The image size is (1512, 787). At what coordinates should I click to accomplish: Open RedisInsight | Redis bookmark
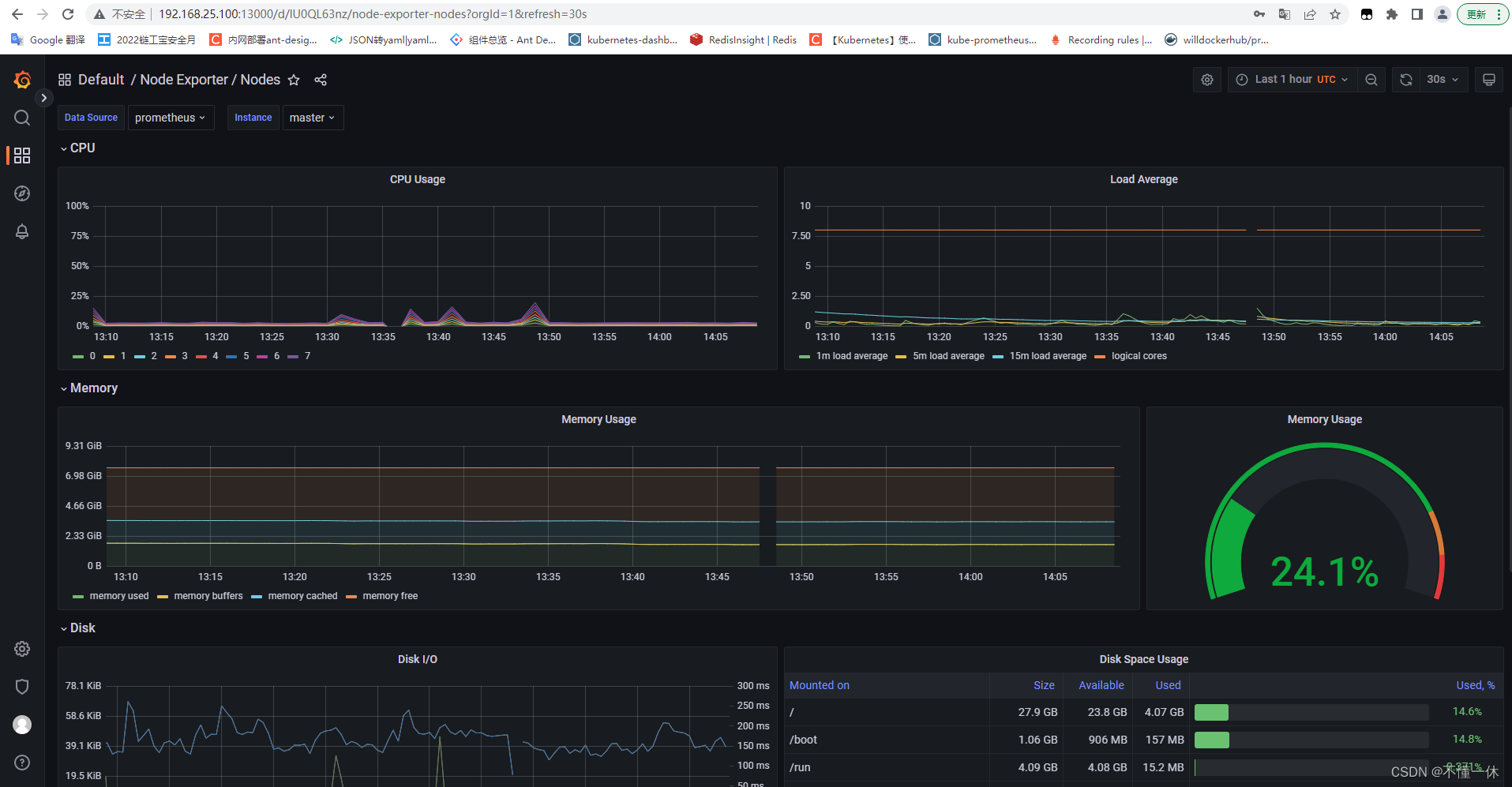[x=744, y=39]
